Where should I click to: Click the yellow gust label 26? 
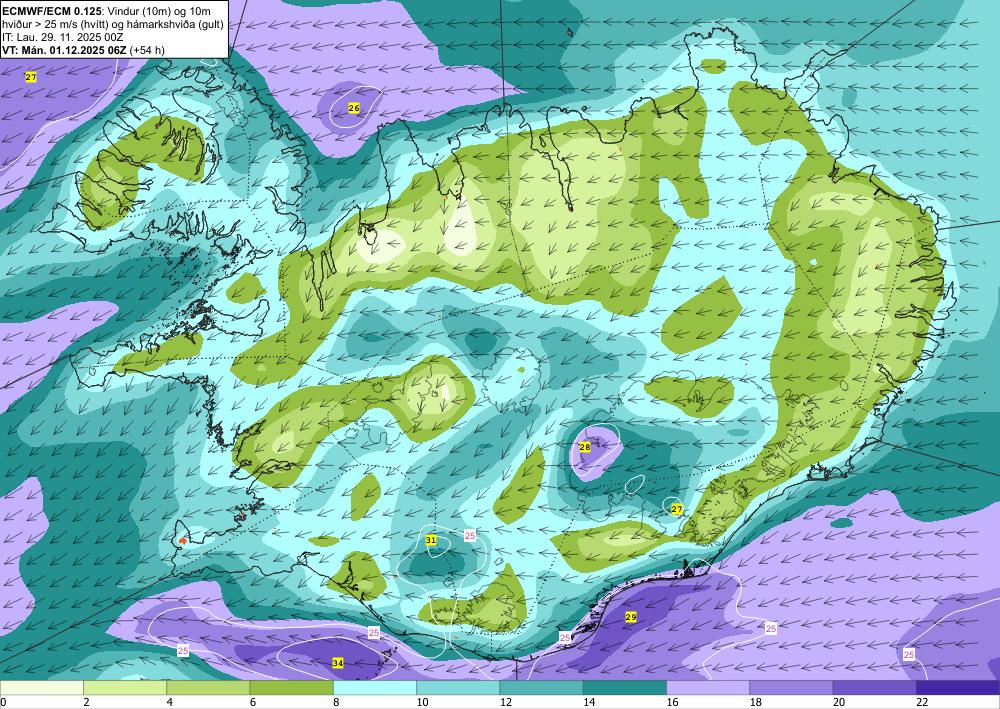354,108
